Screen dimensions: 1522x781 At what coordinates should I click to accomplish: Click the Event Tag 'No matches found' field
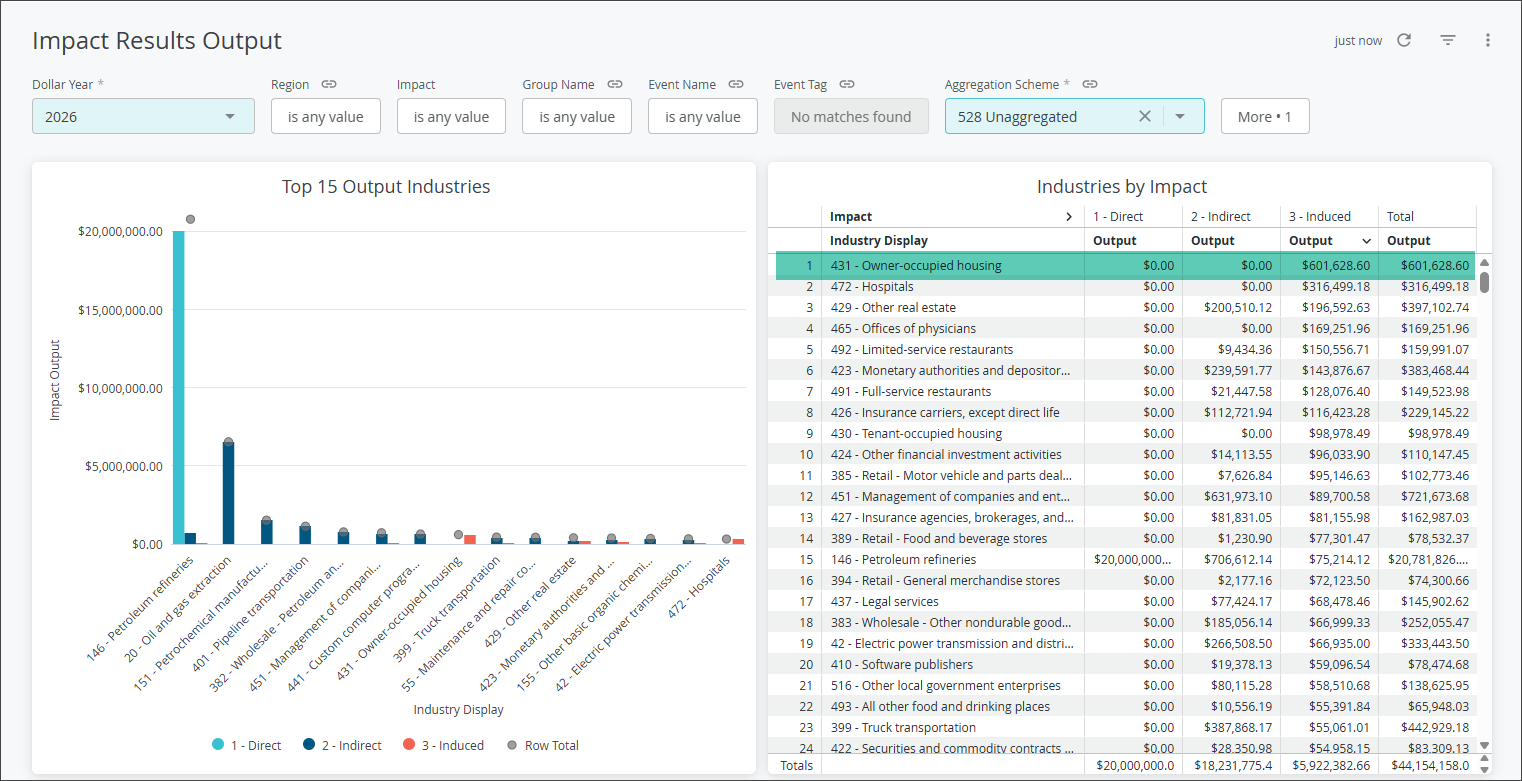click(x=851, y=116)
